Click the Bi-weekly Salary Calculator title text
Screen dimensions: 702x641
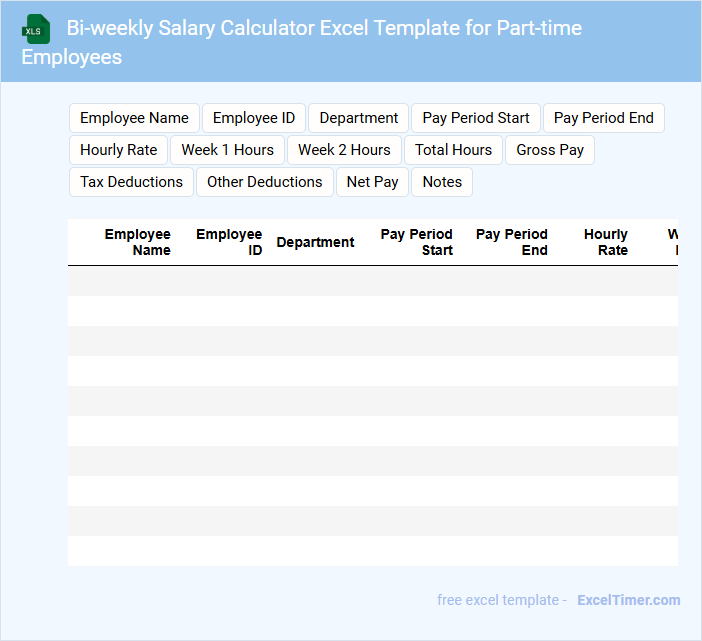302,42
